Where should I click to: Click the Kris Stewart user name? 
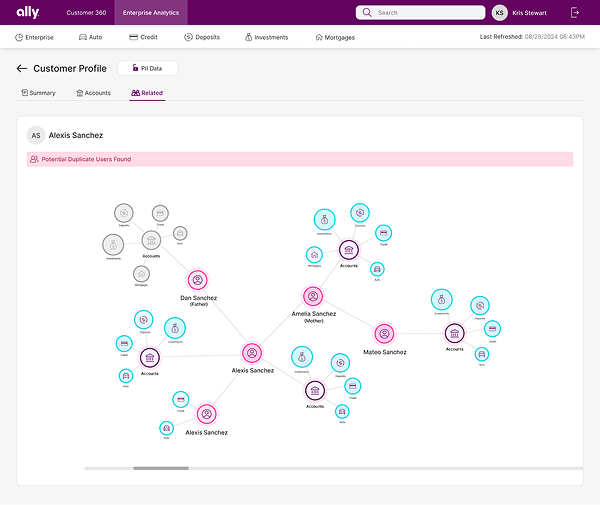click(529, 13)
